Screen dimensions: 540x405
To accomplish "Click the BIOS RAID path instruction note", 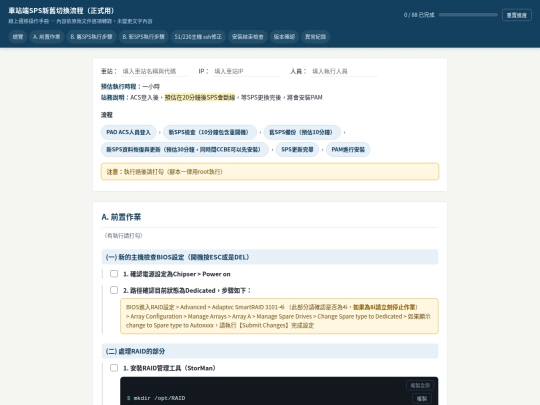I will coord(279,316).
